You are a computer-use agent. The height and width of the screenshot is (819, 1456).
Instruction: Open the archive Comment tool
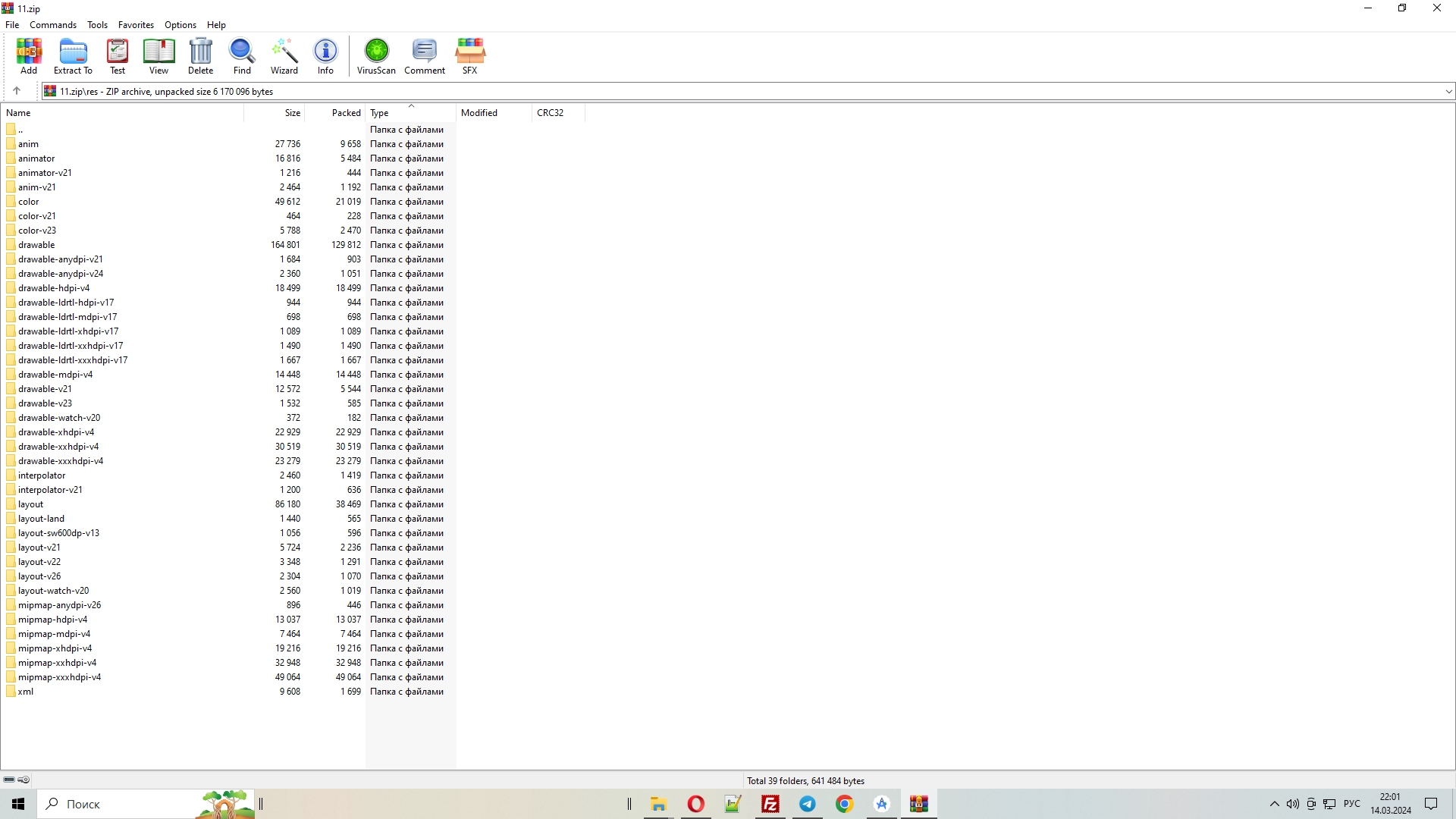pos(424,52)
